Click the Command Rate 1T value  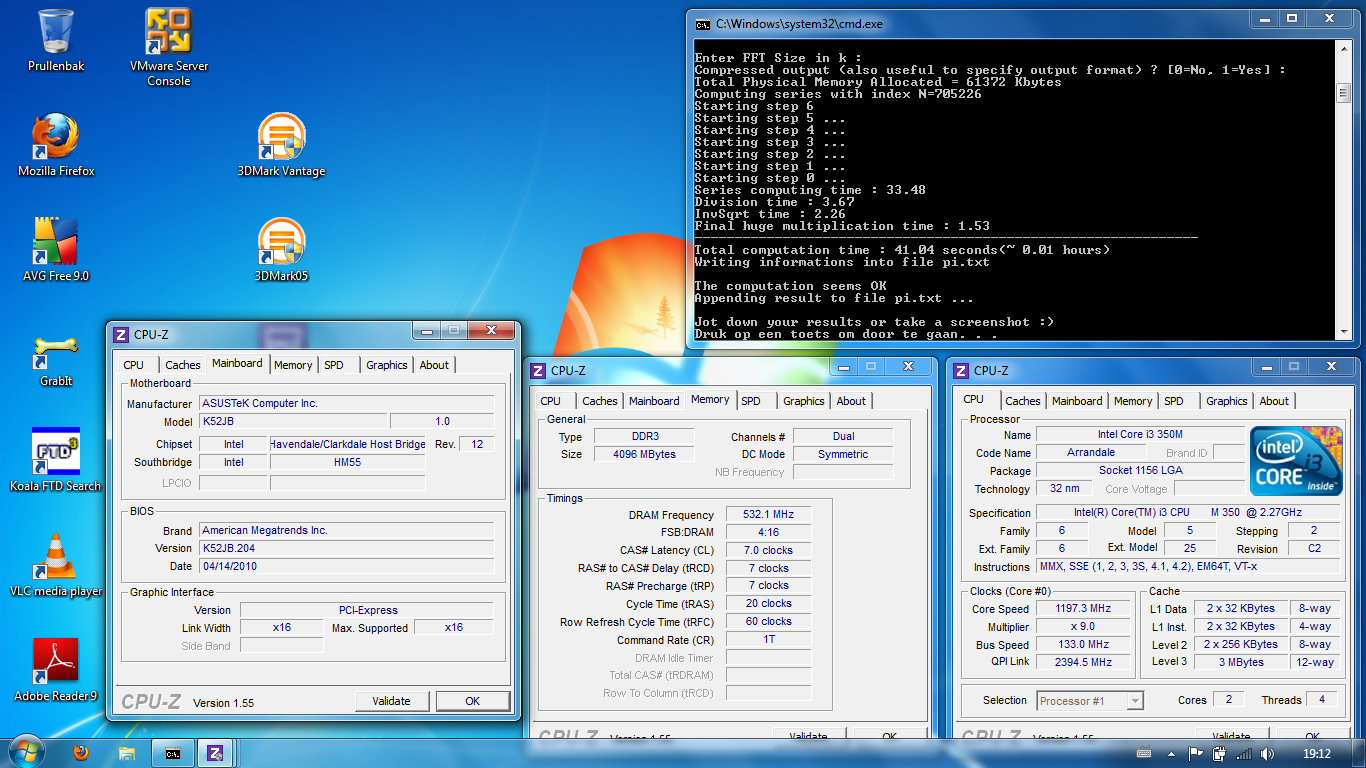coord(768,639)
